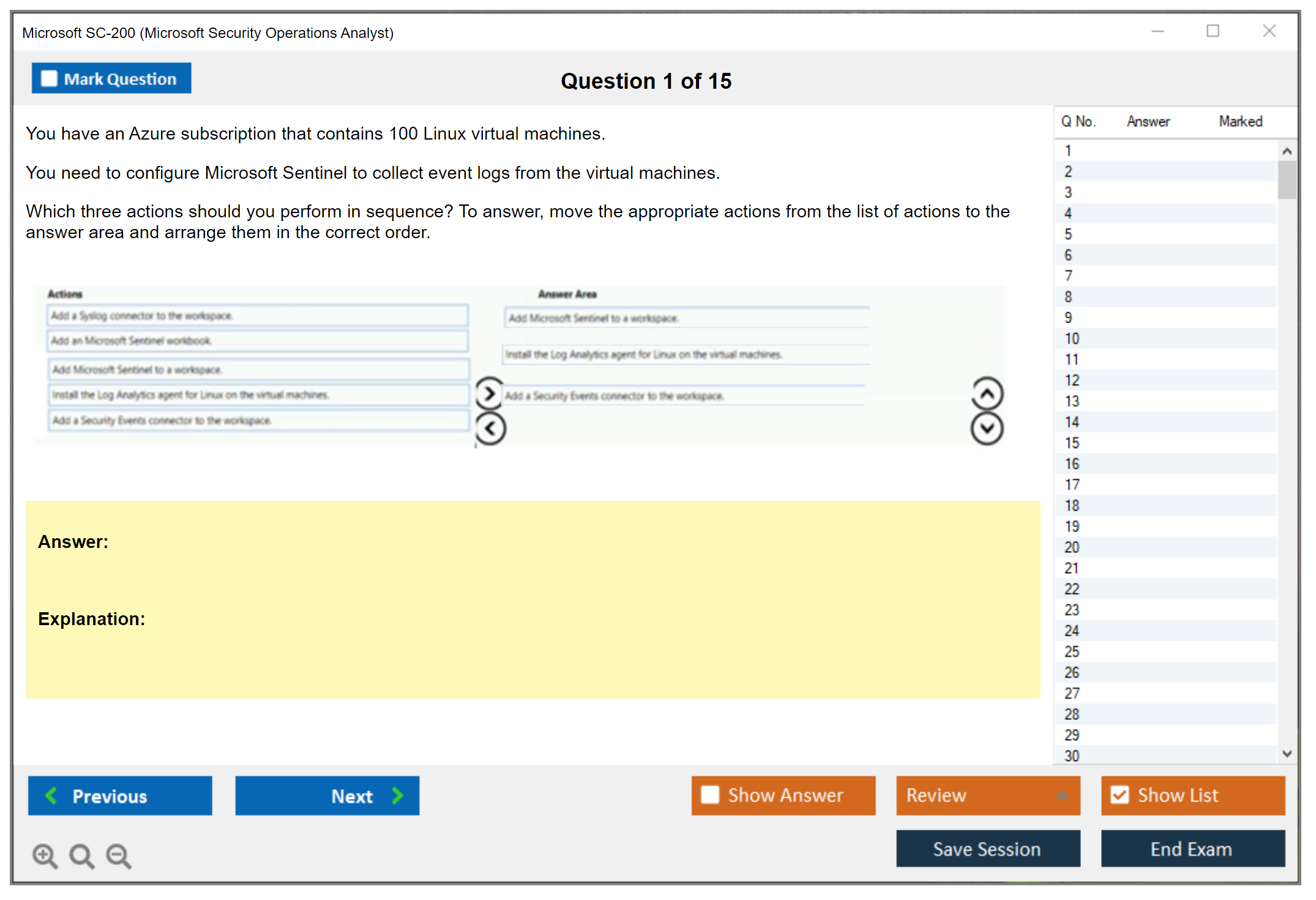The width and height of the screenshot is (1316, 900).
Task: Click move down arrow in answer area
Action: coord(987,429)
